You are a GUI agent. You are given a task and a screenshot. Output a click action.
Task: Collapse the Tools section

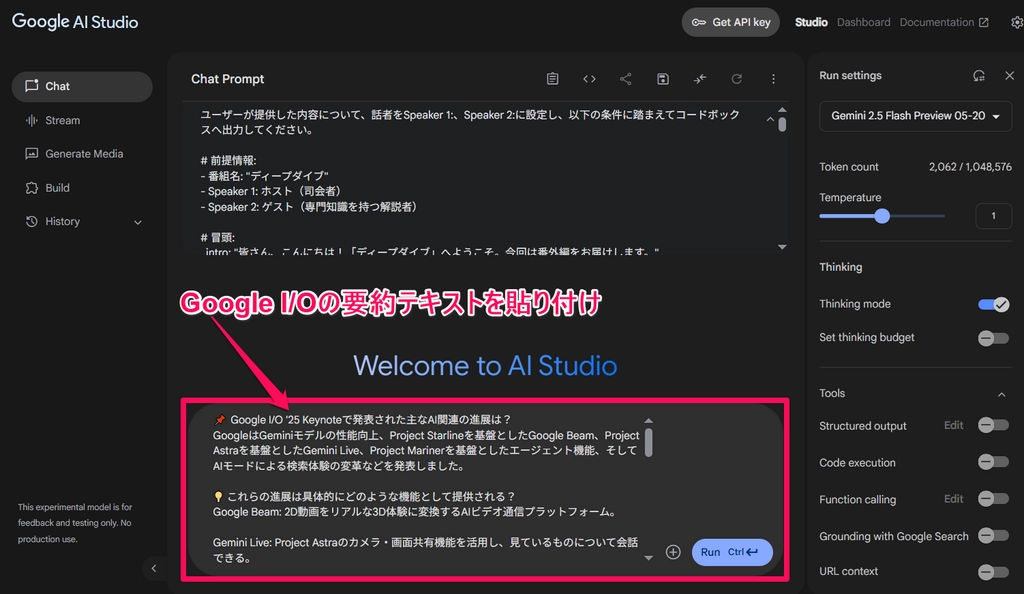tap(1001, 394)
